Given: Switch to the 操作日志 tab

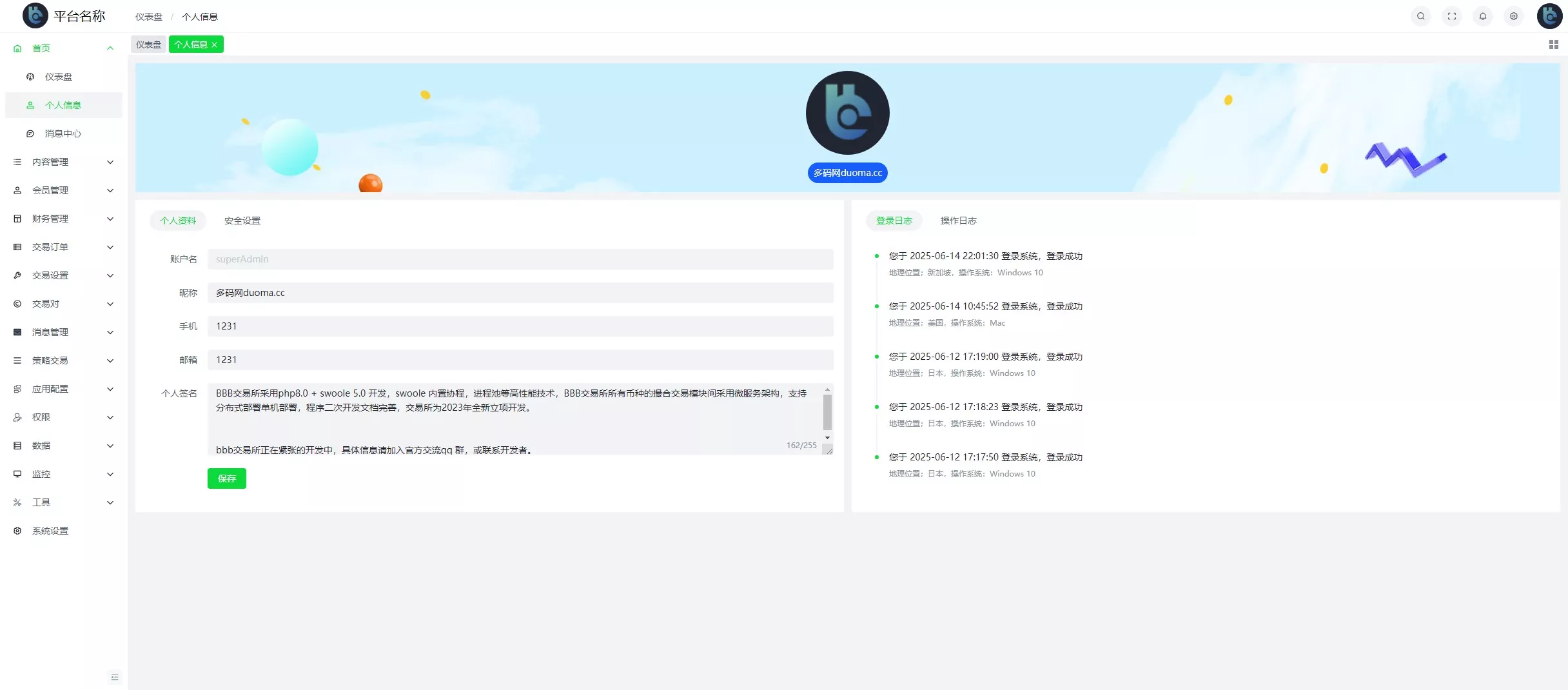Looking at the screenshot, I should [957, 221].
